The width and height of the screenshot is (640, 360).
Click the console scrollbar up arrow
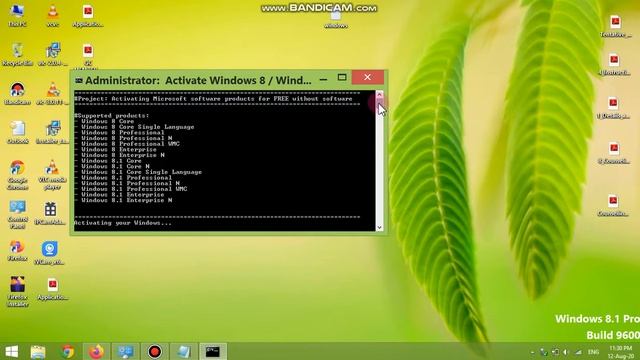(x=380, y=94)
